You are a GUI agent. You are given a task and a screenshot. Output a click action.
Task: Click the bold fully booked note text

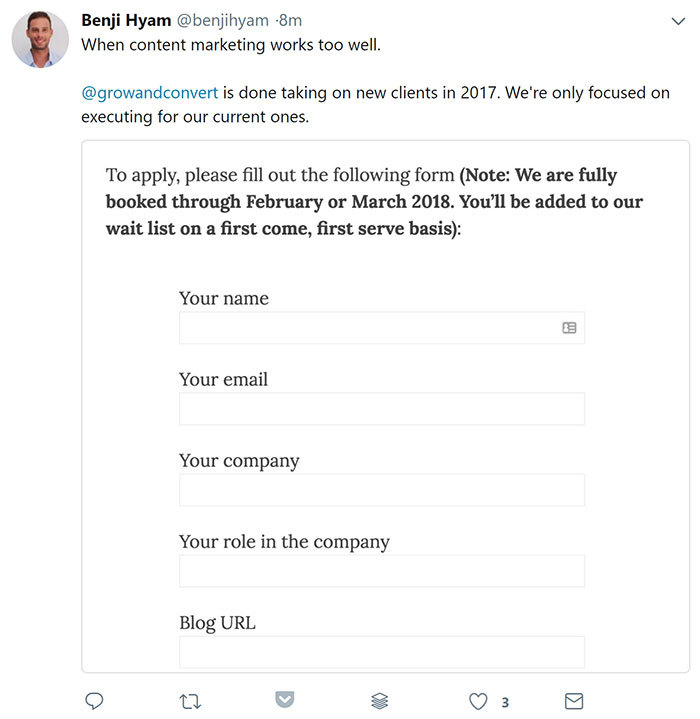(375, 201)
